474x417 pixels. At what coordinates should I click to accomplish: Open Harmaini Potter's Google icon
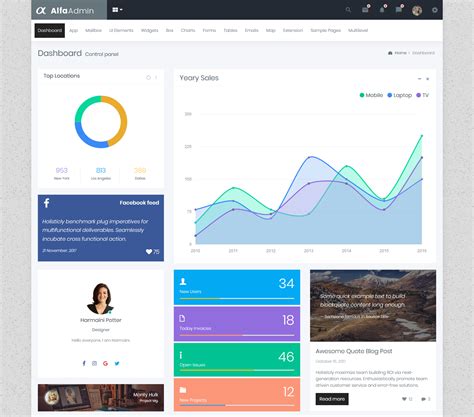click(x=105, y=363)
